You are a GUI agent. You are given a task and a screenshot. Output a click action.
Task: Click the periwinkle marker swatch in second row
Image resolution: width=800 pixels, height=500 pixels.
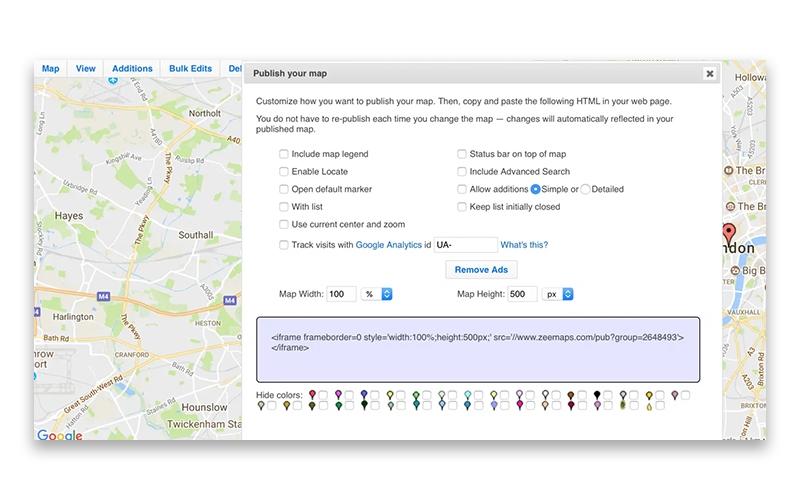point(493,405)
